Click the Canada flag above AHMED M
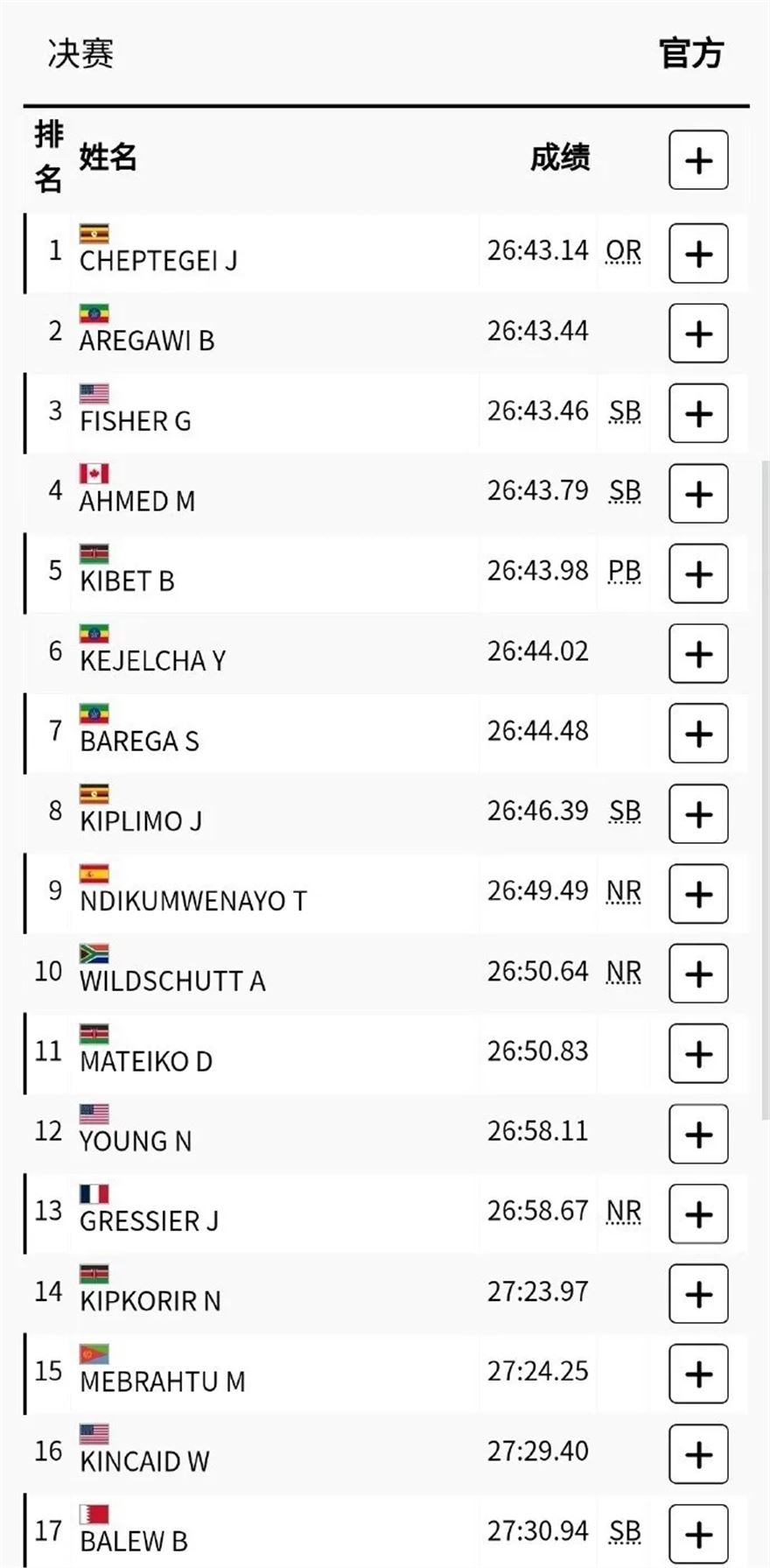 [x=94, y=474]
